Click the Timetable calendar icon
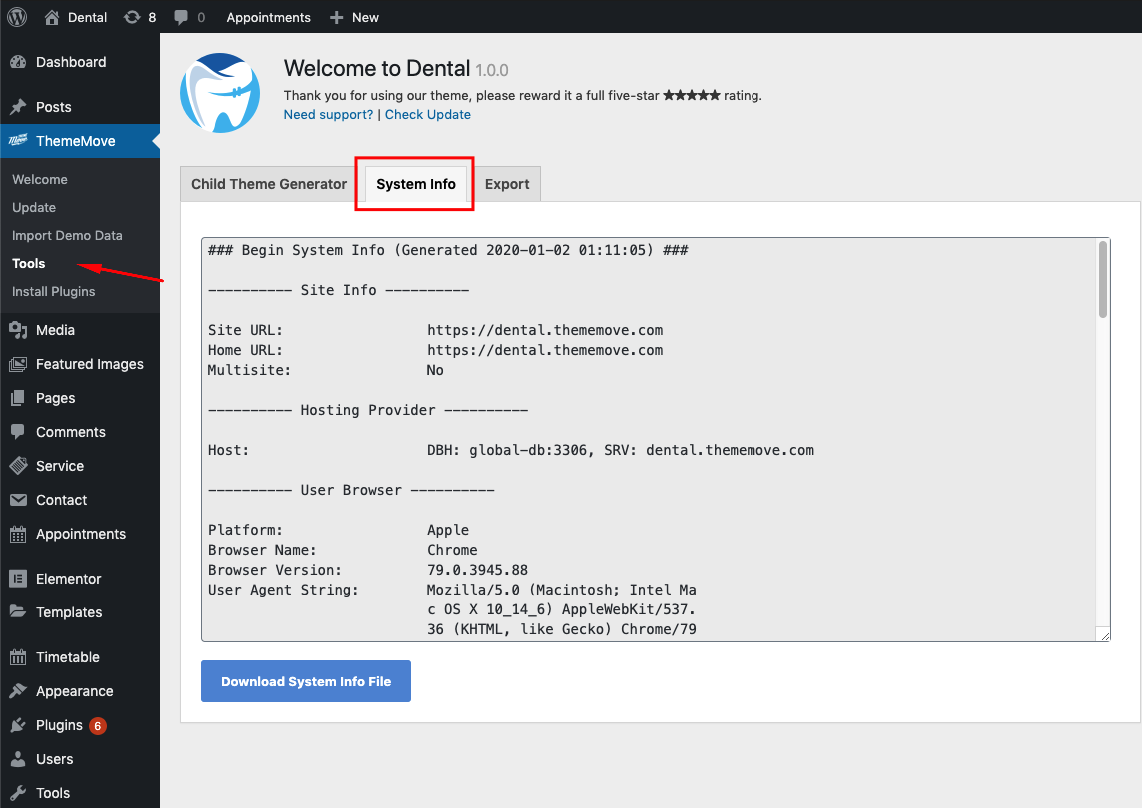 click(x=18, y=657)
